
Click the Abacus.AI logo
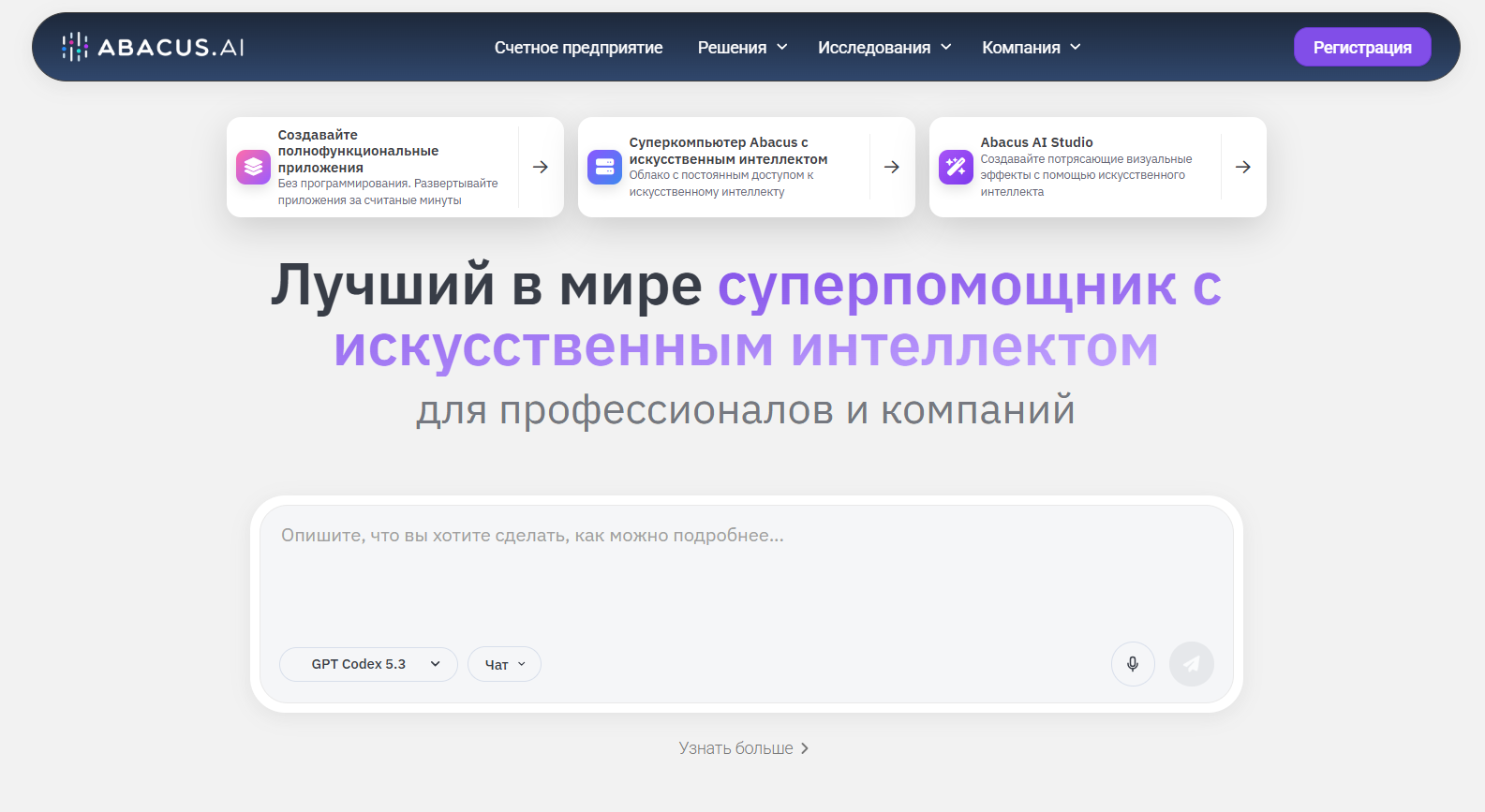pos(153,47)
